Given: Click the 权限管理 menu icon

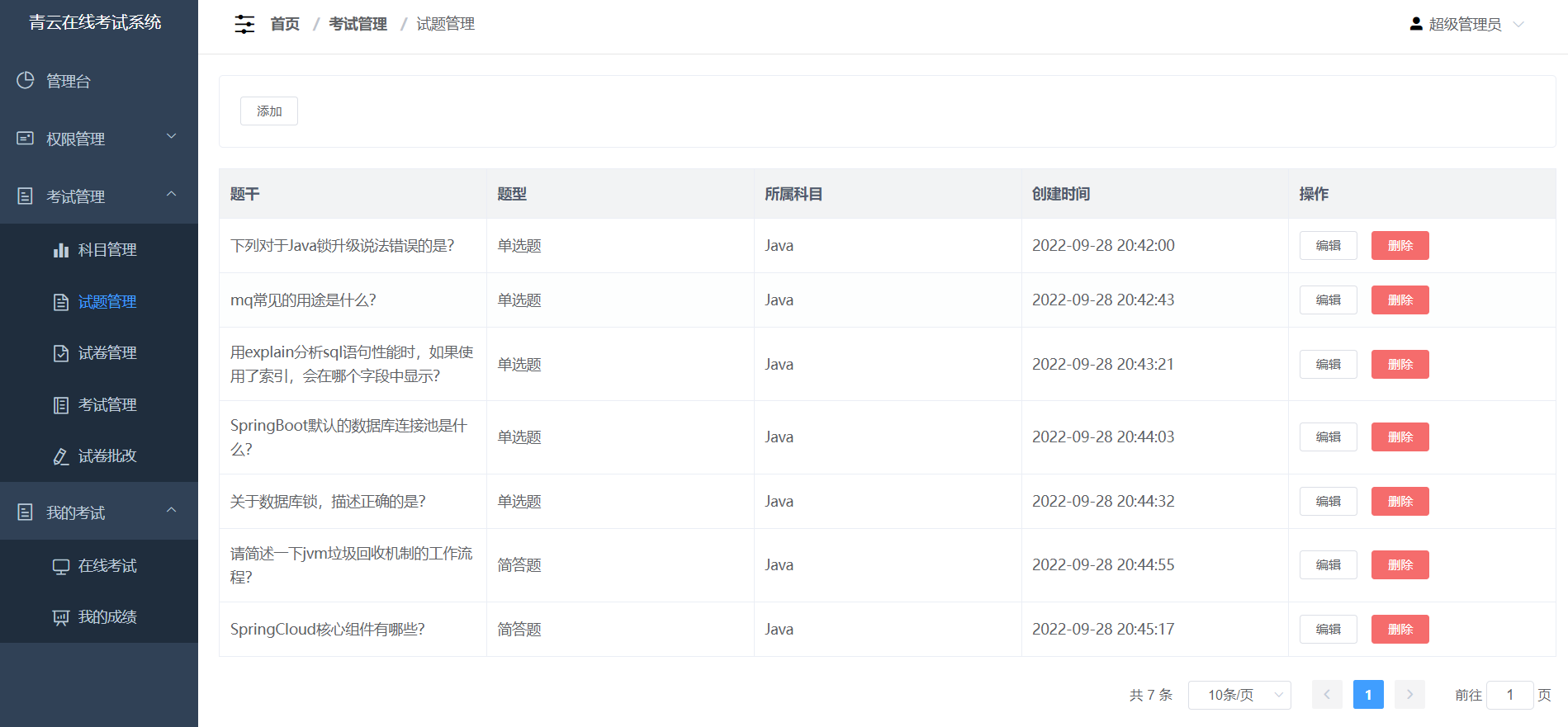Looking at the screenshot, I should [26, 138].
